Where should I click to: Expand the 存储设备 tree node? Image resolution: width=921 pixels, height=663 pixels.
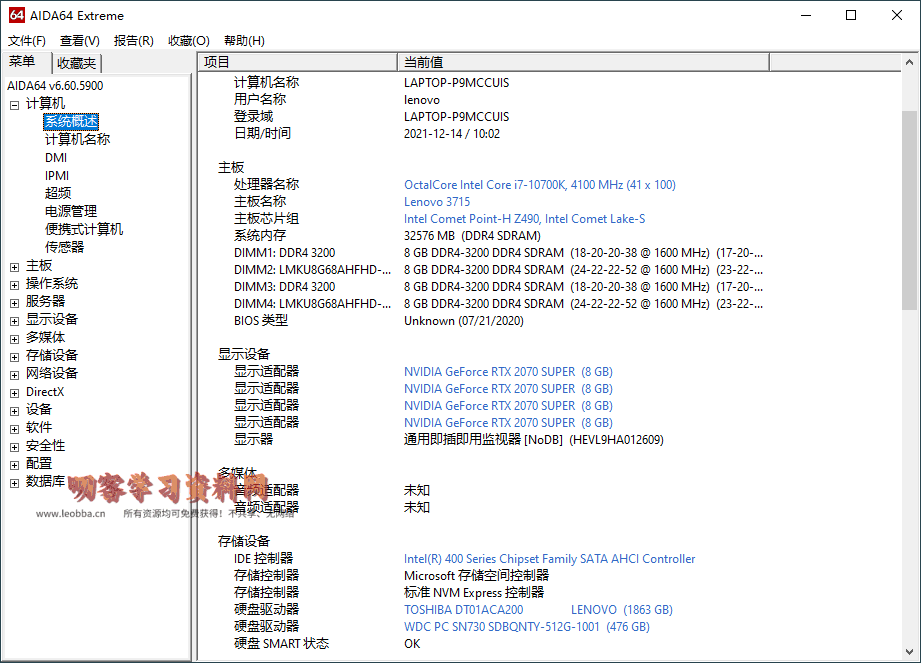point(15,356)
